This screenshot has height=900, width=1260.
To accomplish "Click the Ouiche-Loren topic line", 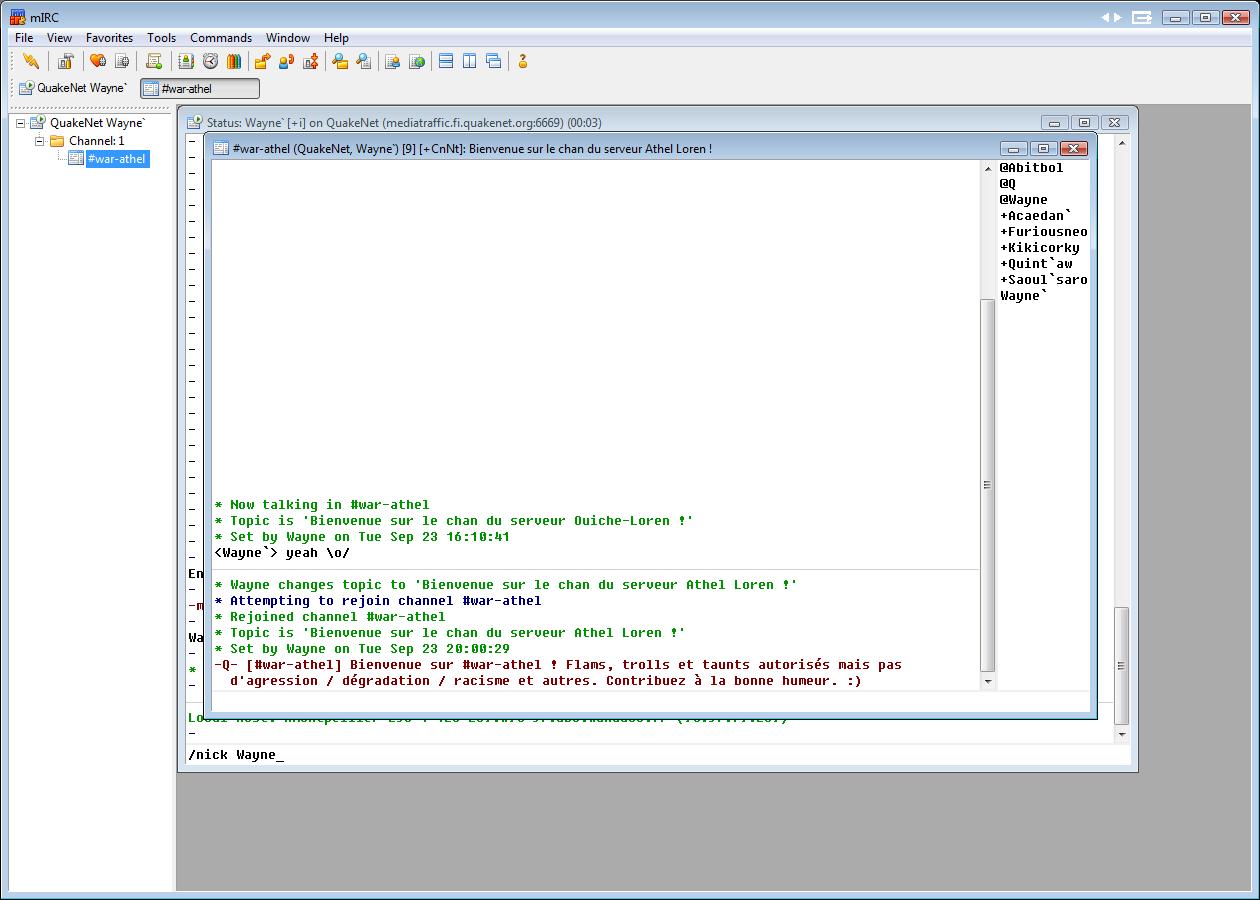I will tap(454, 521).
